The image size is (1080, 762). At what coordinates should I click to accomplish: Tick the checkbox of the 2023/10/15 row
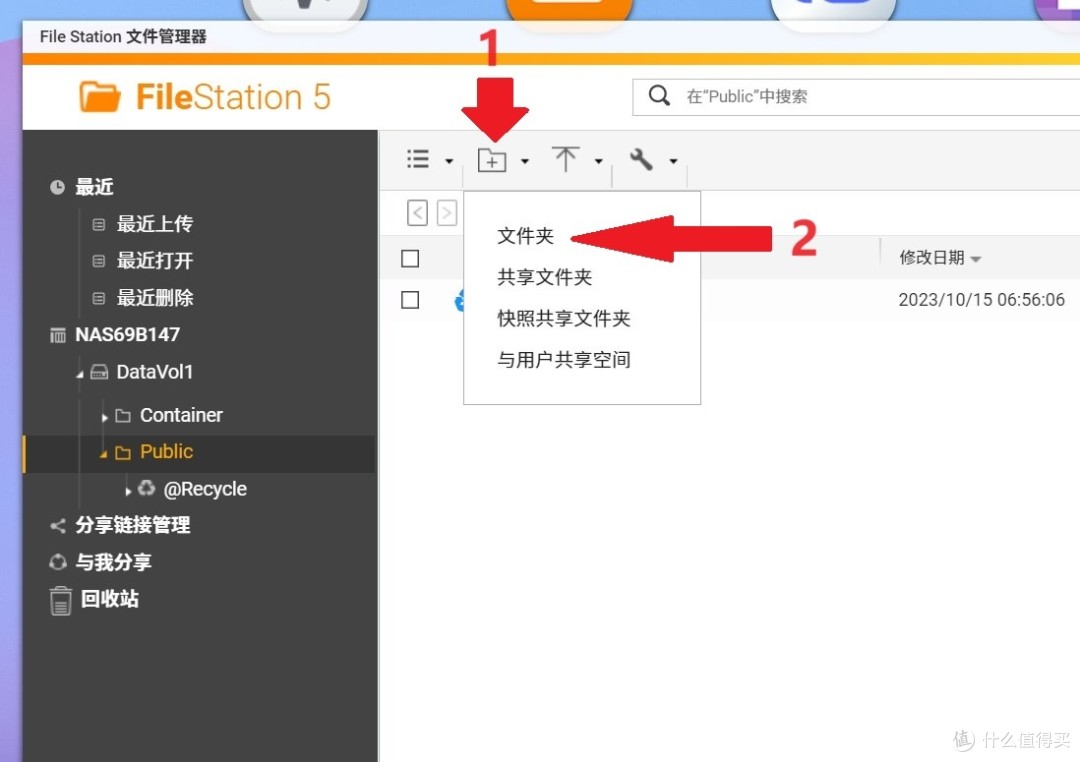410,300
